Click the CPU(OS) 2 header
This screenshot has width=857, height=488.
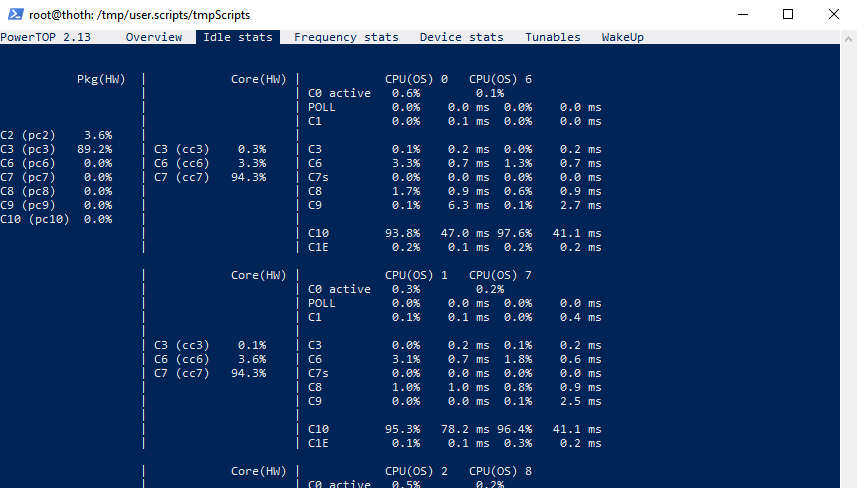point(416,471)
